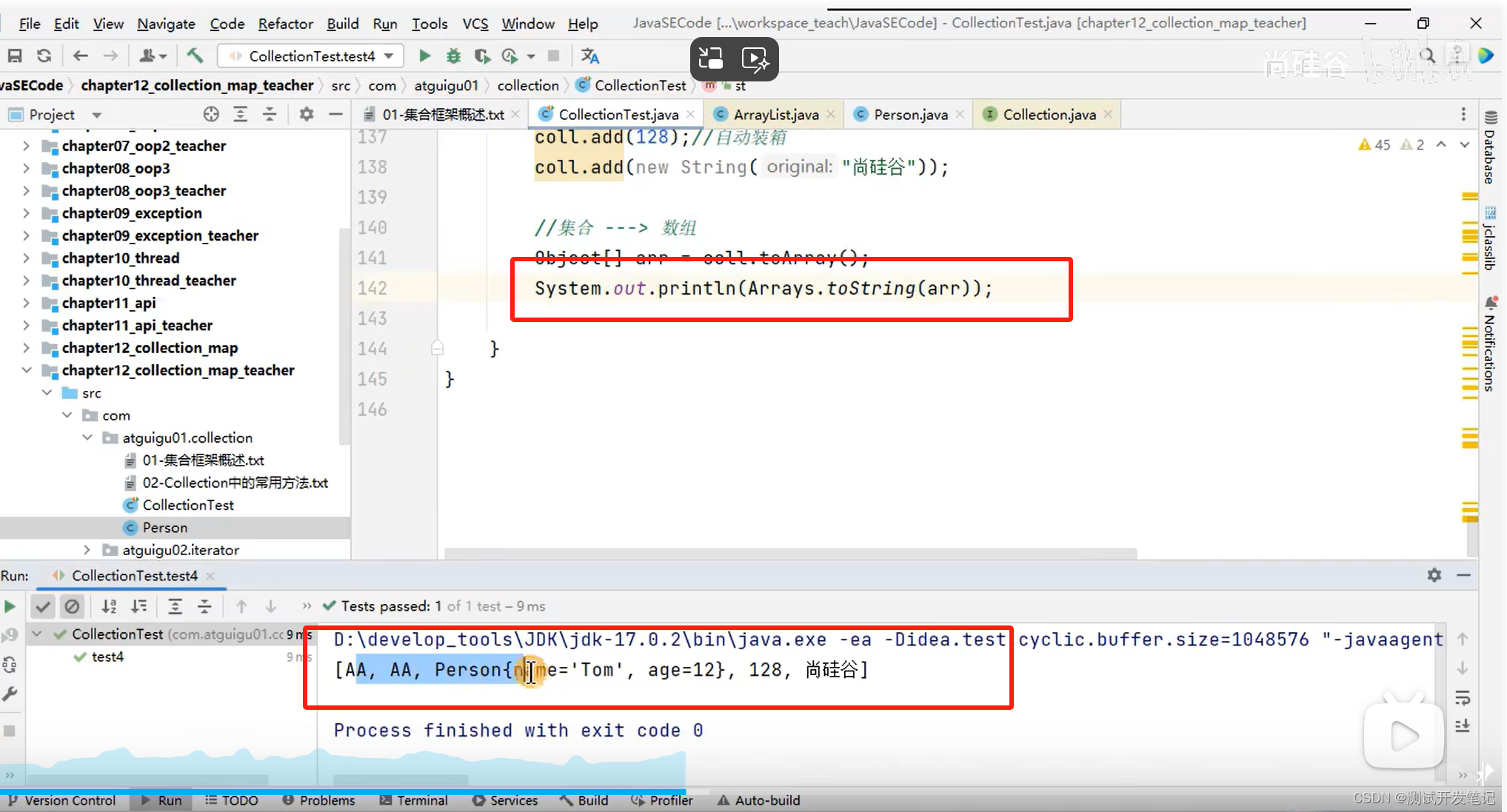The height and width of the screenshot is (812, 1507).
Task: Navigate forward with the right arrow
Action: coord(110,56)
